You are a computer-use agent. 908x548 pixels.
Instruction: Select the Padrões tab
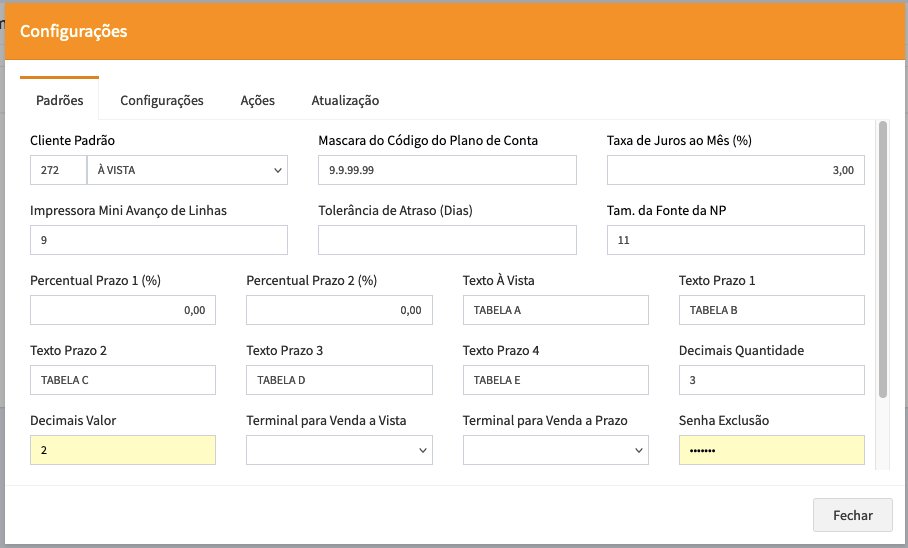click(60, 101)
